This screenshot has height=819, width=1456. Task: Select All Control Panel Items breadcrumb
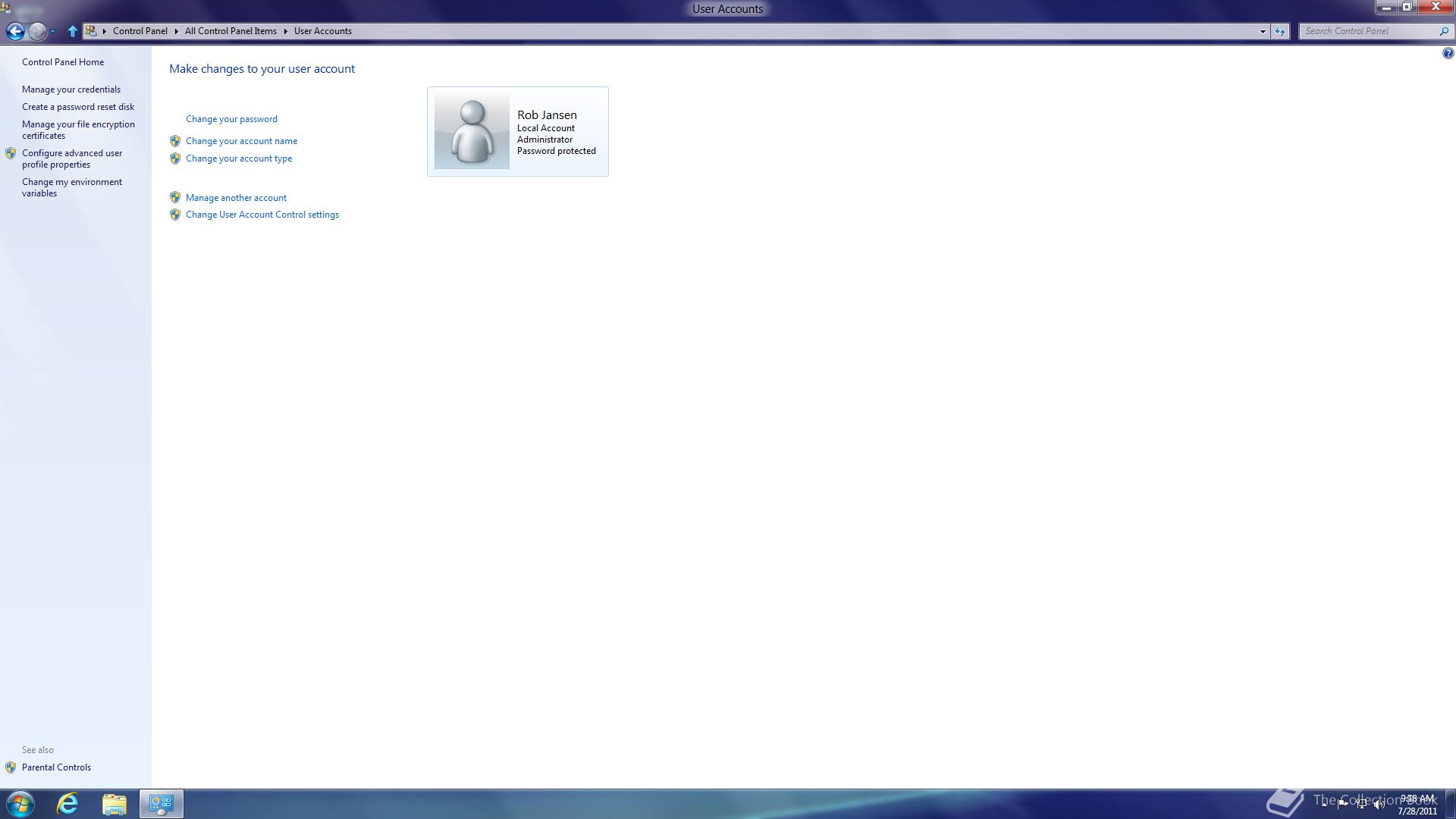pos(231,31)
